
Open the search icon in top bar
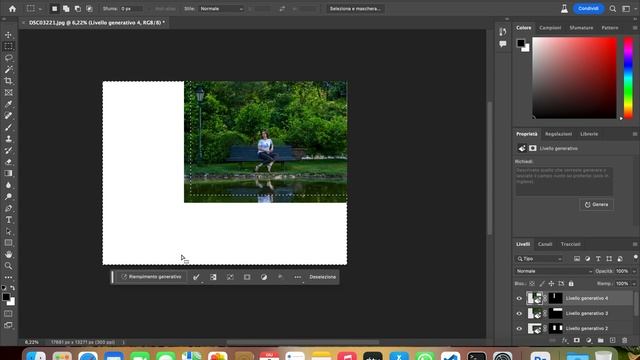point(613,9)
